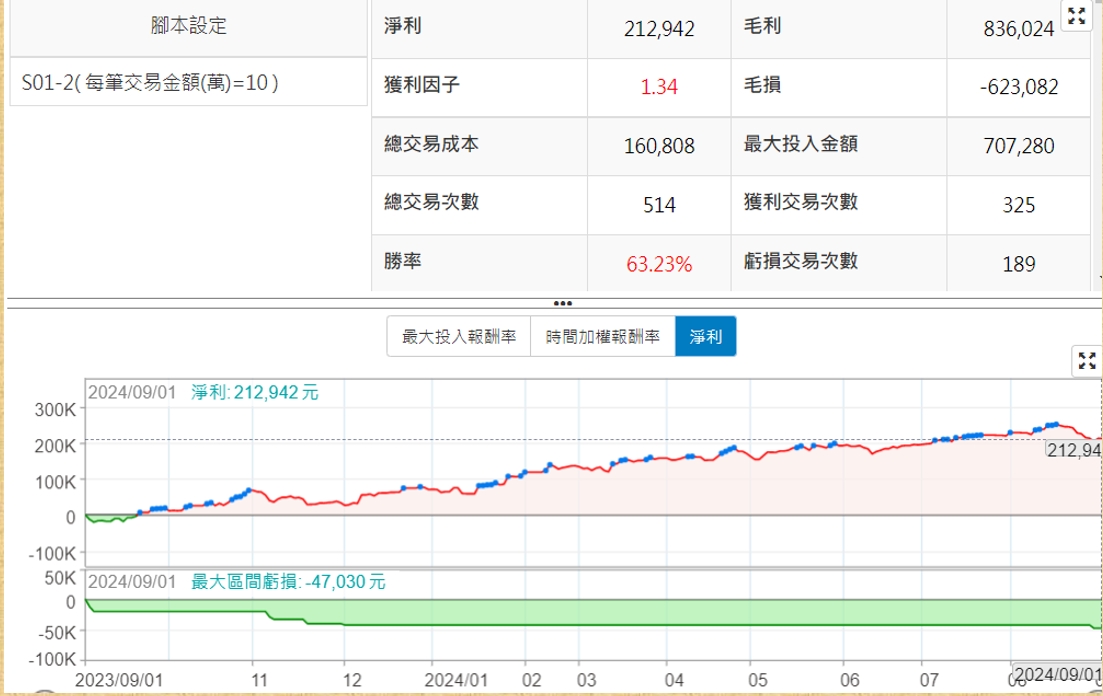
Task: Click the 虧損交易次數 label cell
Action: coord(801,262)
